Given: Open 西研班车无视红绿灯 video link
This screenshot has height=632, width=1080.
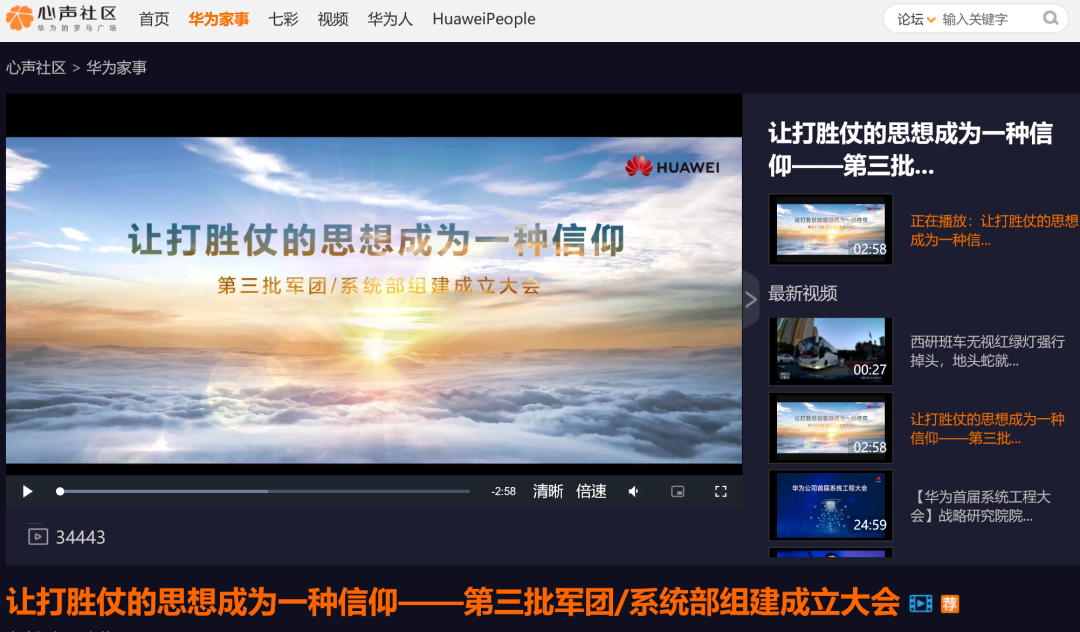Looking at the screenshot, I should (987, 350).
